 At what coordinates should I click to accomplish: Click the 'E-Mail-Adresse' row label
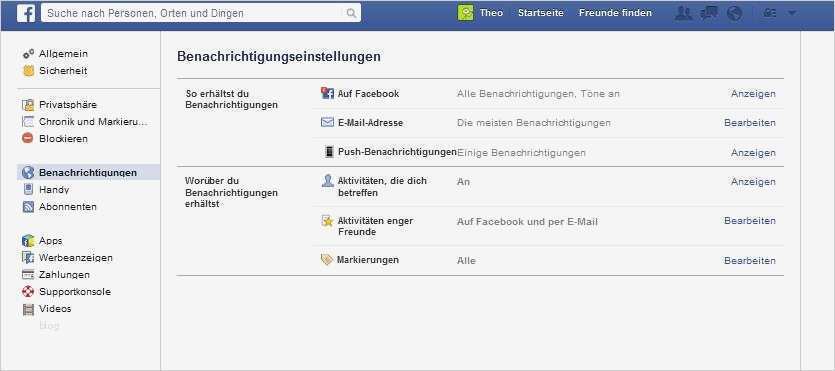pos(370,123)
